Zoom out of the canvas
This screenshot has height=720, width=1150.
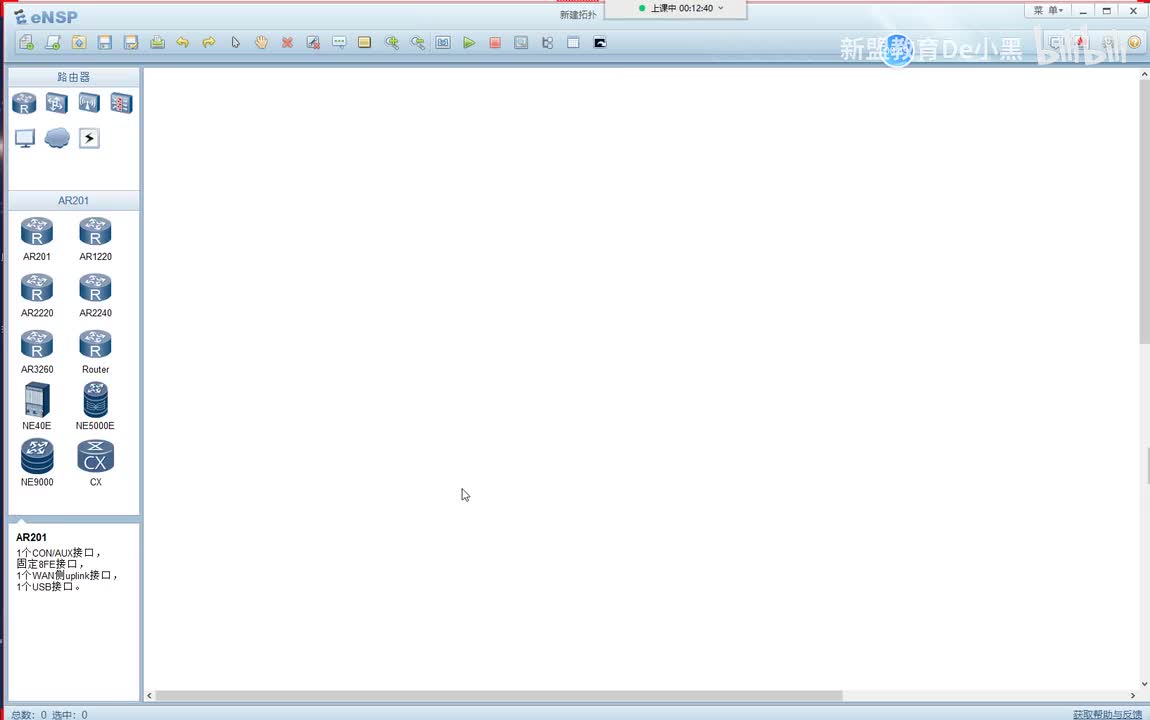click(417, 43)
